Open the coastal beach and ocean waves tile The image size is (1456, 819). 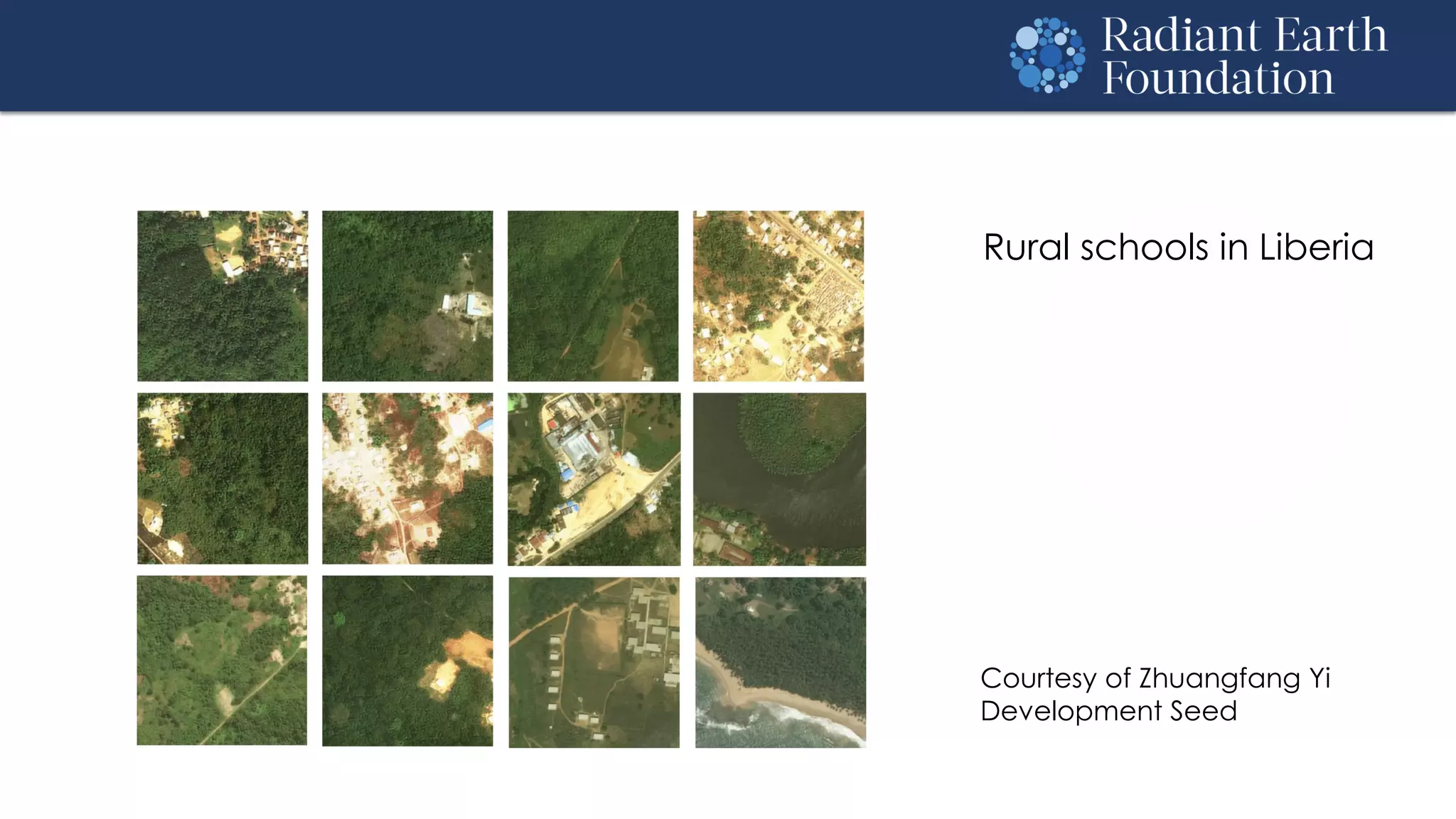coord(781,663)
